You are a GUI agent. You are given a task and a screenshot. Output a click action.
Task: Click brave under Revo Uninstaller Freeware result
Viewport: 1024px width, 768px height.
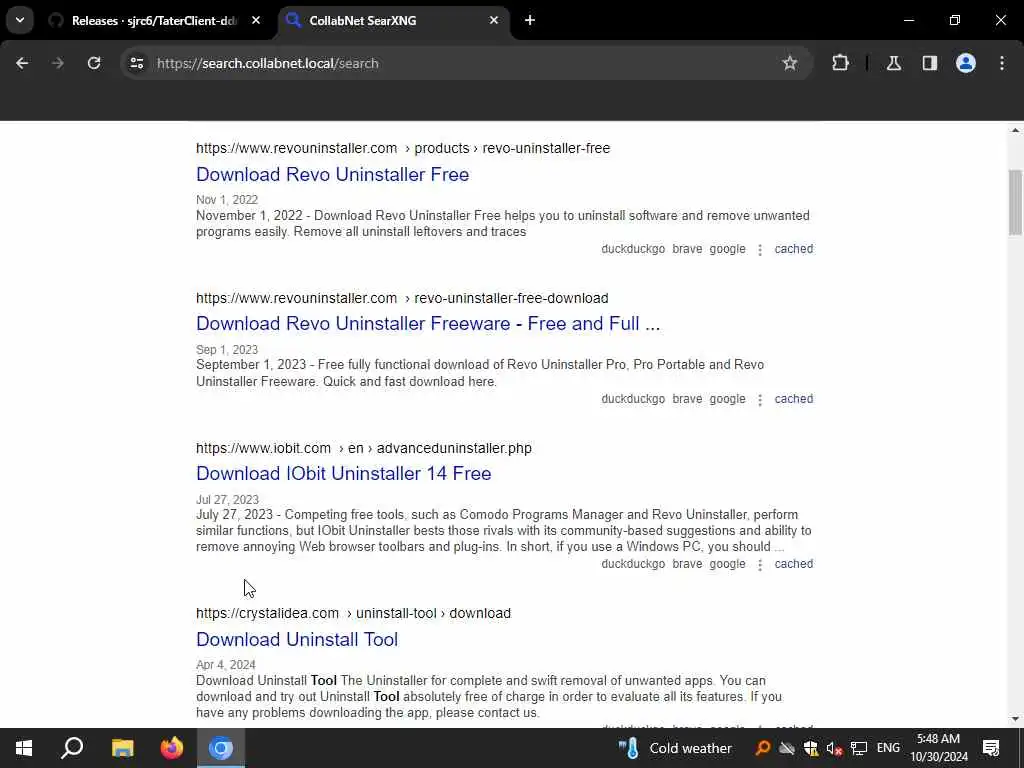point(687,399)
